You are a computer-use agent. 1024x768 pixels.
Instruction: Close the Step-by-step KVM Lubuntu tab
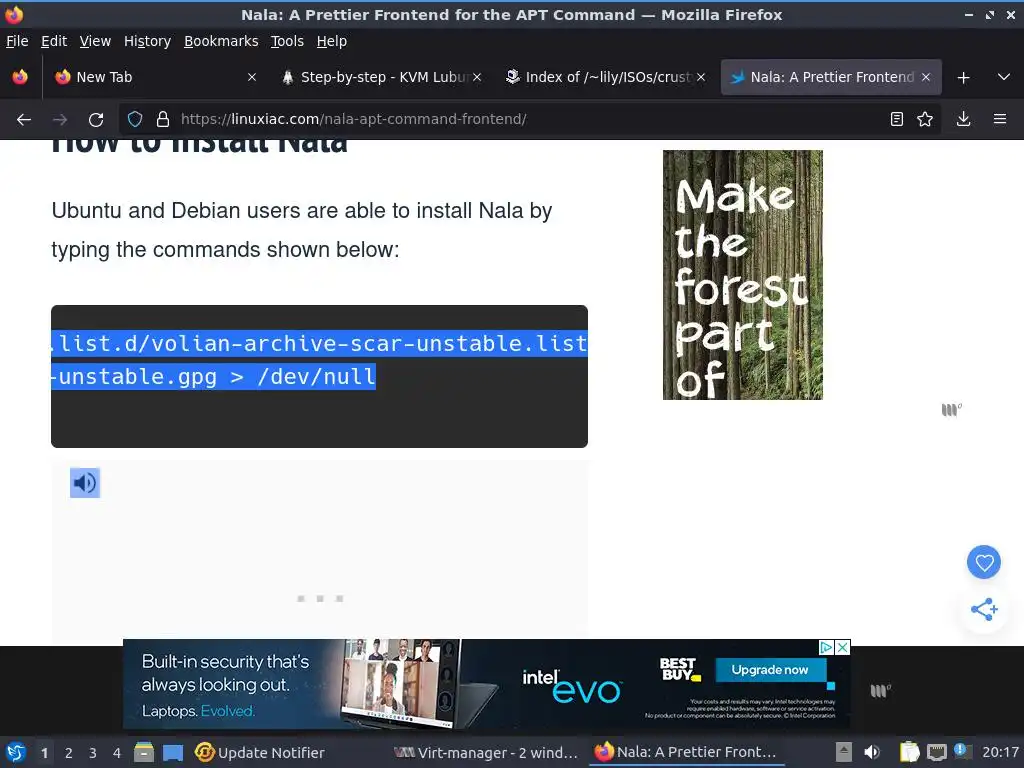477,77
